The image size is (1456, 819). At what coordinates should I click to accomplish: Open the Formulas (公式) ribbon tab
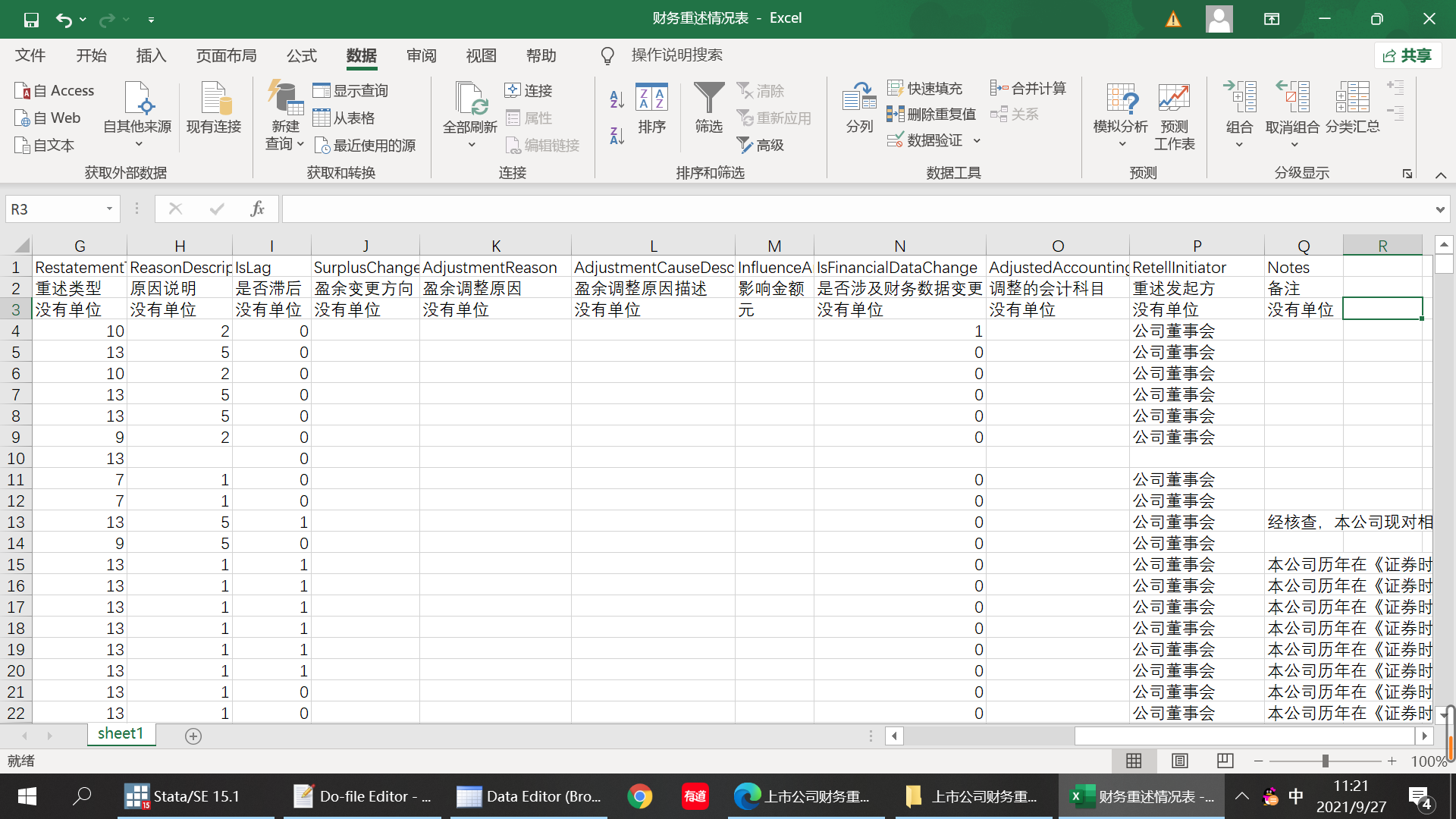(301, 55)
